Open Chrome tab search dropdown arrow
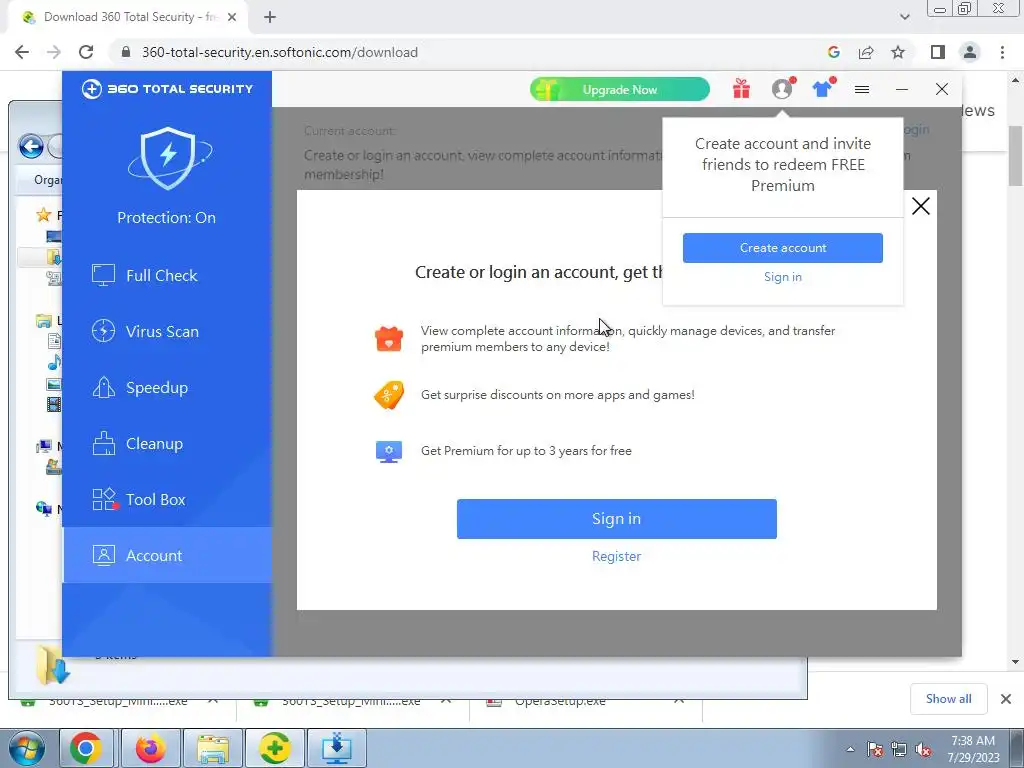The width and height of the screenshot is (1024, 768). coord(904,17)
